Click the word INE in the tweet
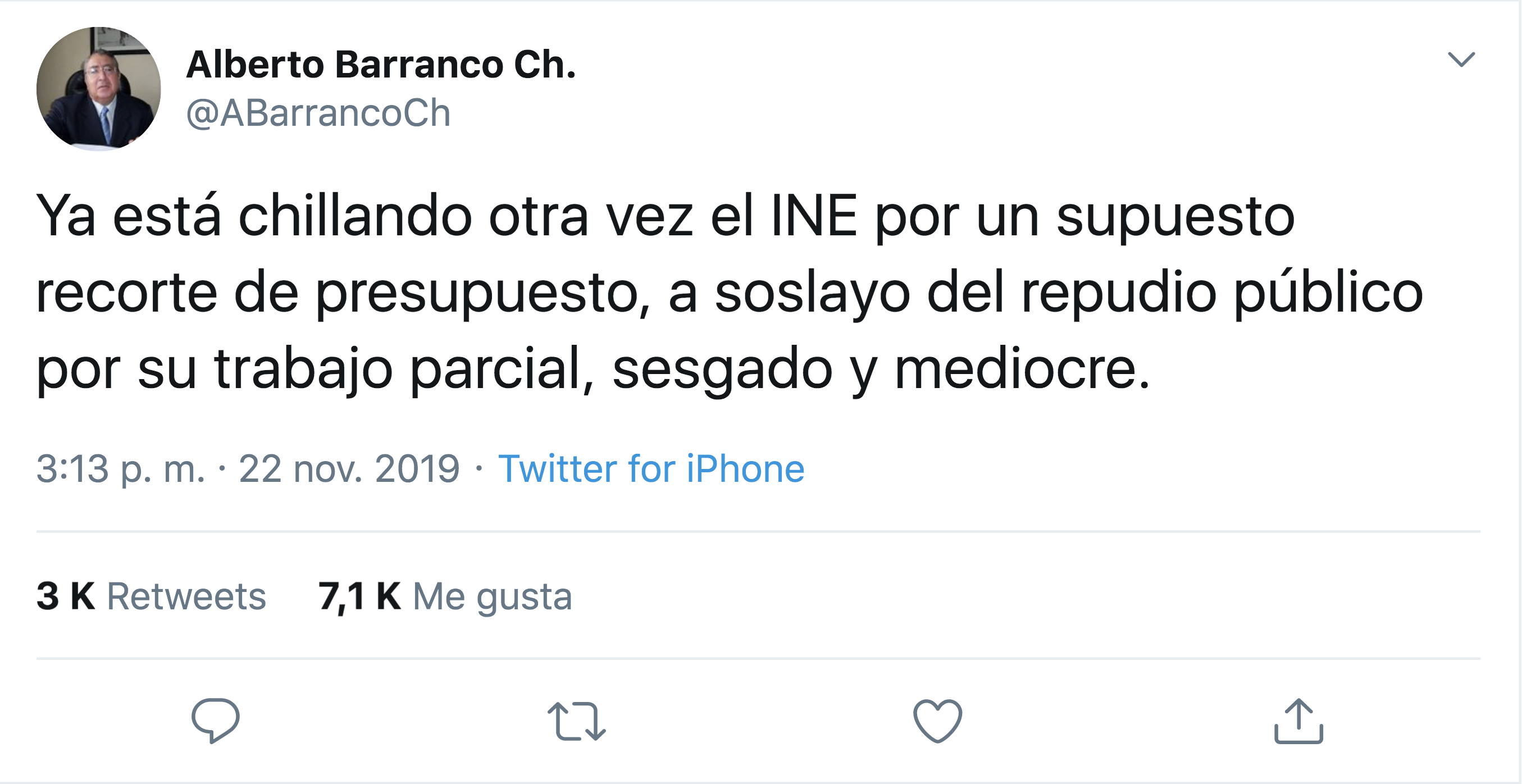The width and height of the screenshot is (1522, 784). pos(814,216)
